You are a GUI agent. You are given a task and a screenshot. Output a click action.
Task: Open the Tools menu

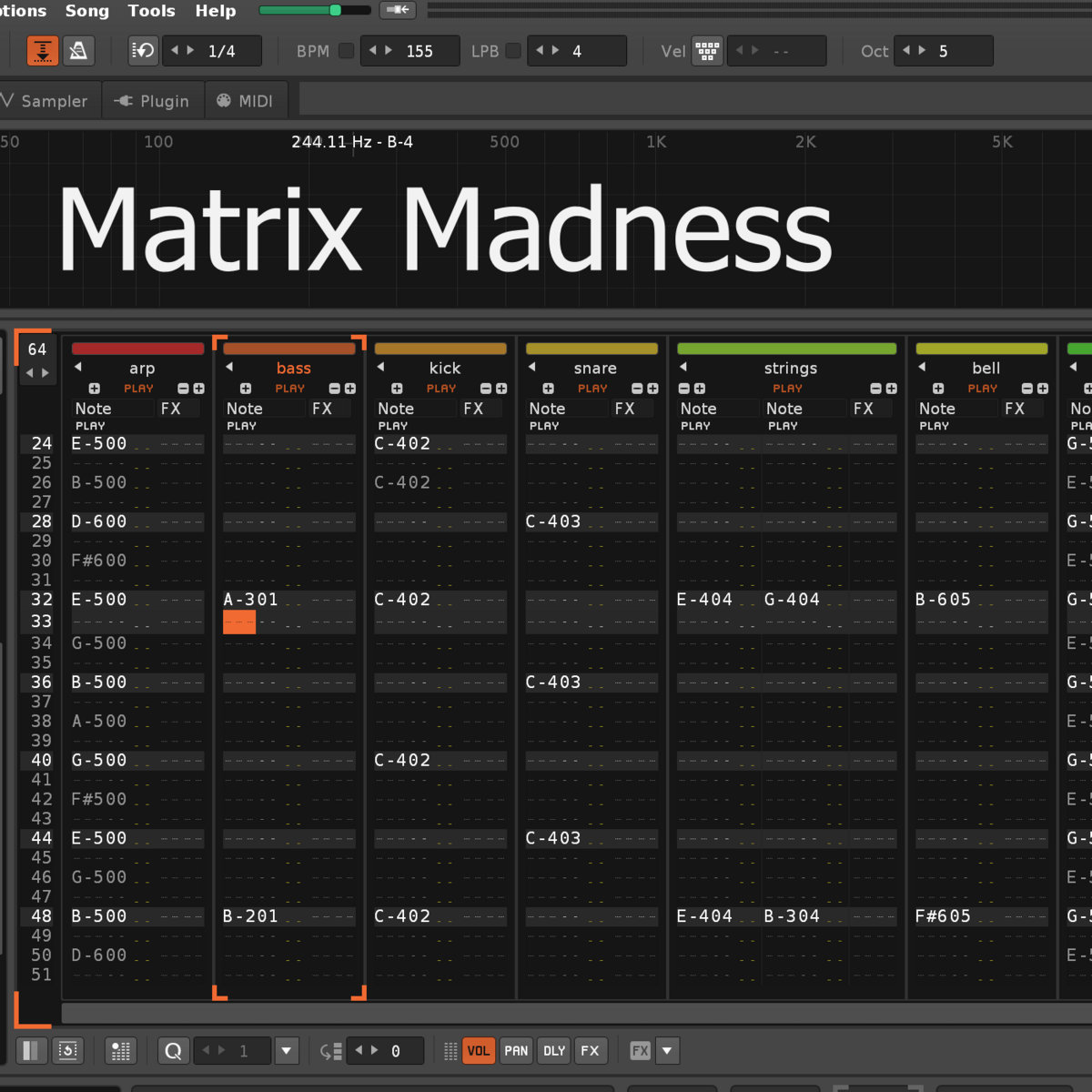[x=151, y=11]
